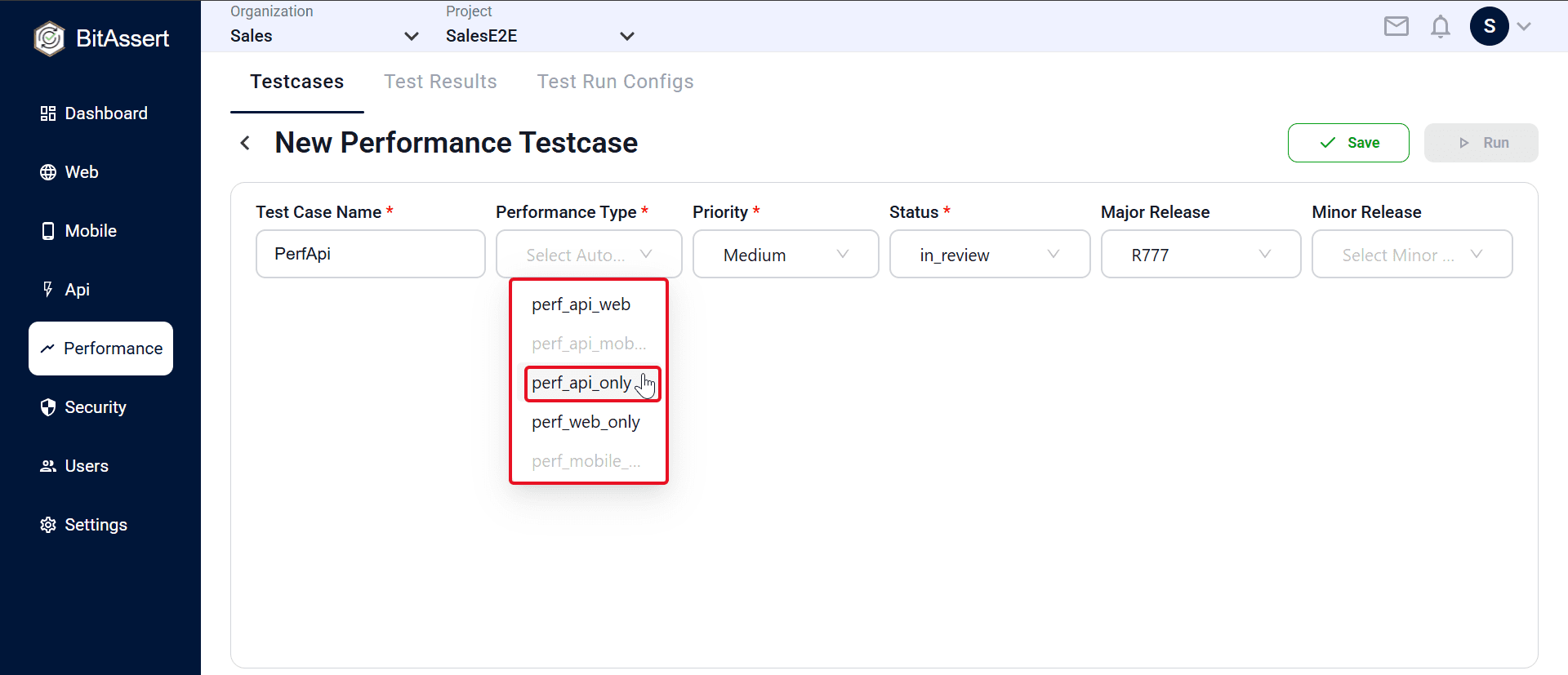
Task: Open Mobile section in the sidebar
Action: (100, 231)
